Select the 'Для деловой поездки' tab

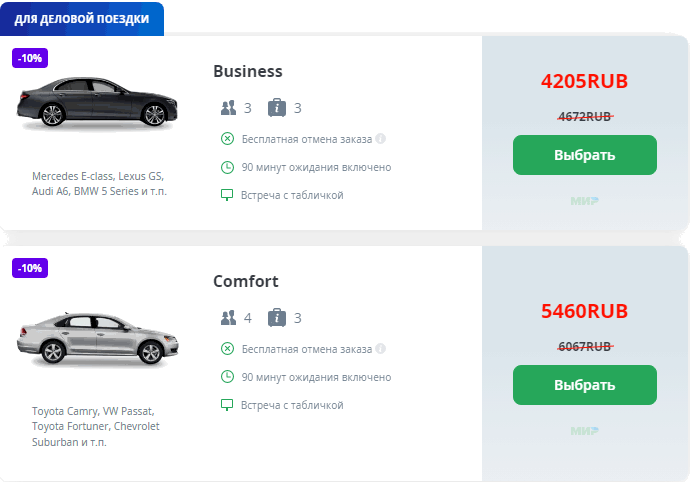[82, 19]
